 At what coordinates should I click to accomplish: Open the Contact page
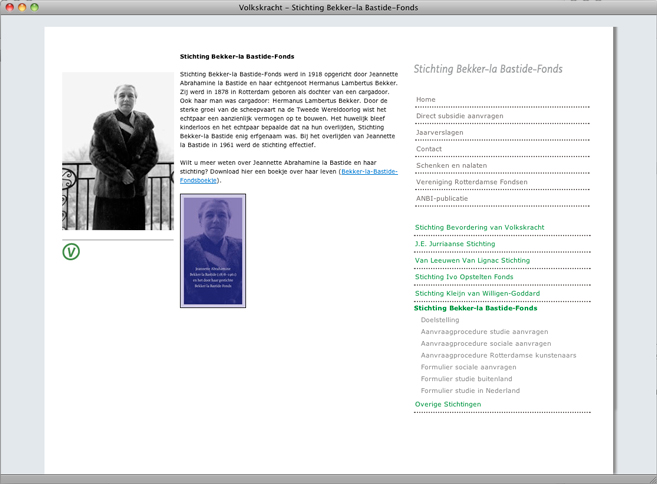click(x=429, y=149)
